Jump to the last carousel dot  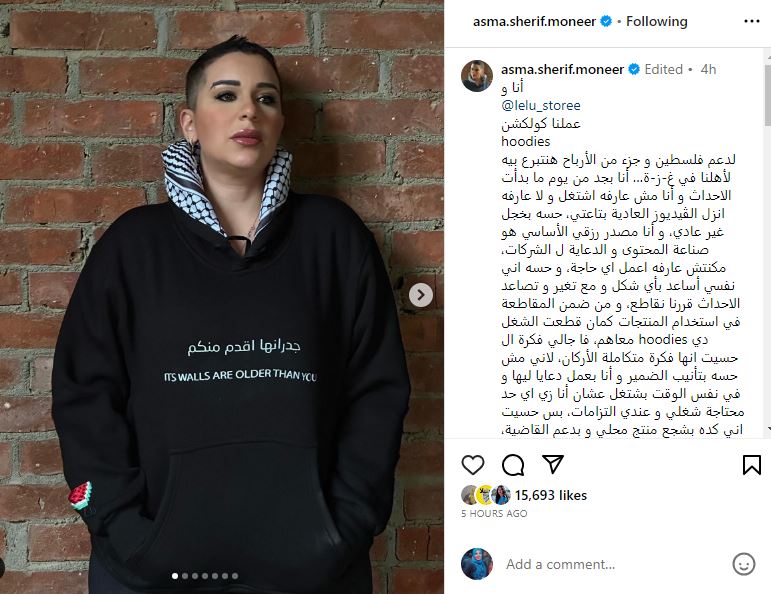pyautogui.click(x=235, y=576)
